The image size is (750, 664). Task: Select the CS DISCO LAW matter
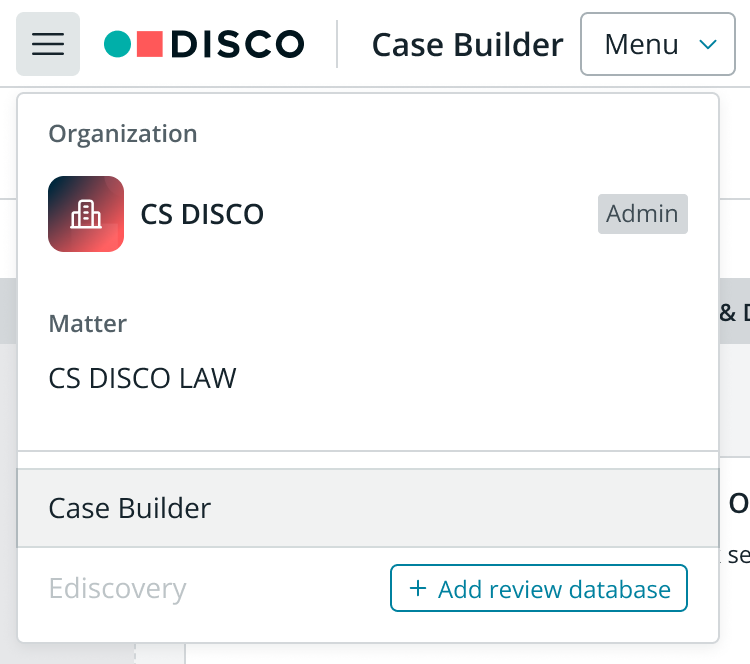click(x=143, y=378)
